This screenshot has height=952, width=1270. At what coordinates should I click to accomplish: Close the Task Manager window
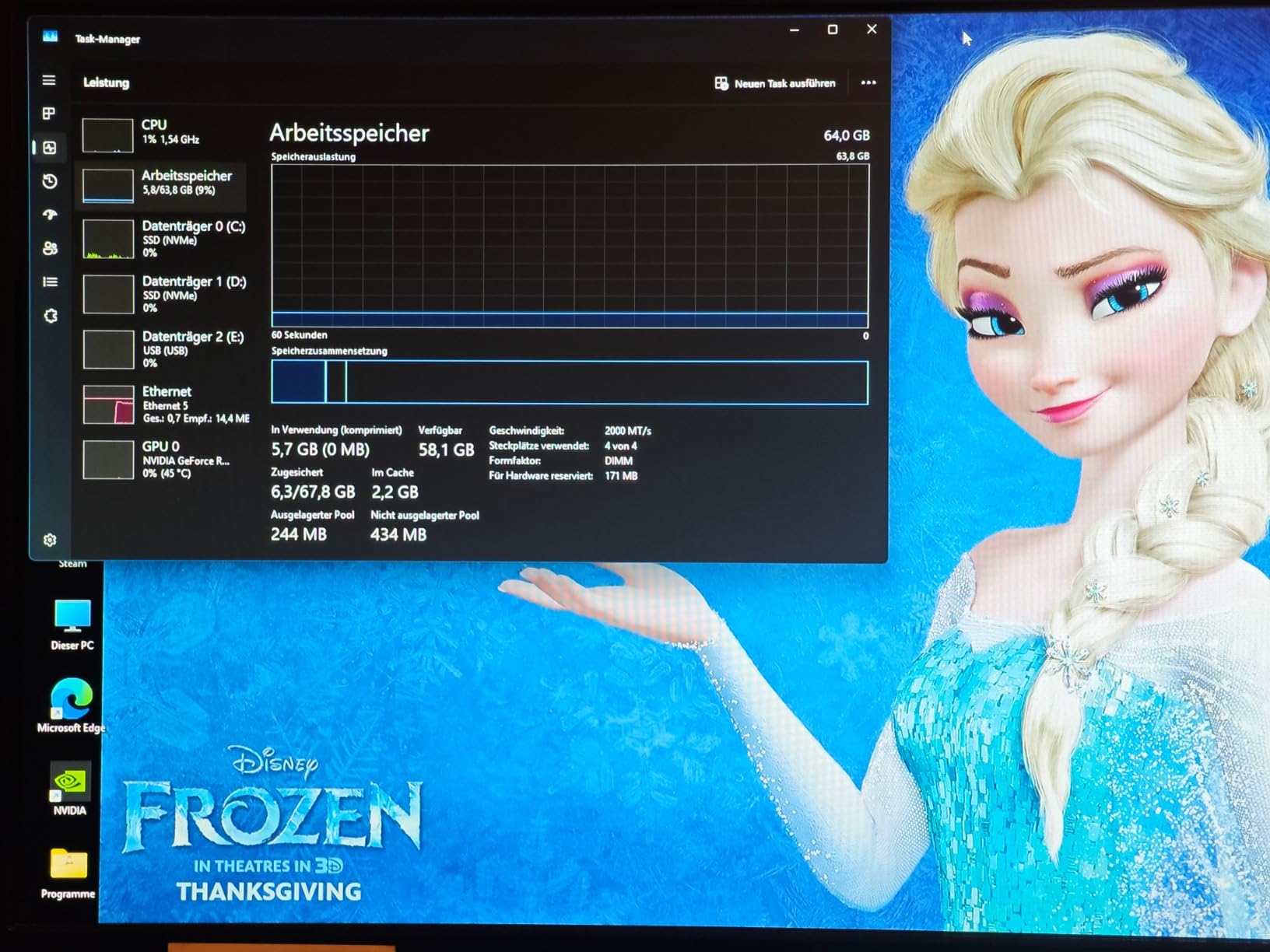tap(872, 29)
